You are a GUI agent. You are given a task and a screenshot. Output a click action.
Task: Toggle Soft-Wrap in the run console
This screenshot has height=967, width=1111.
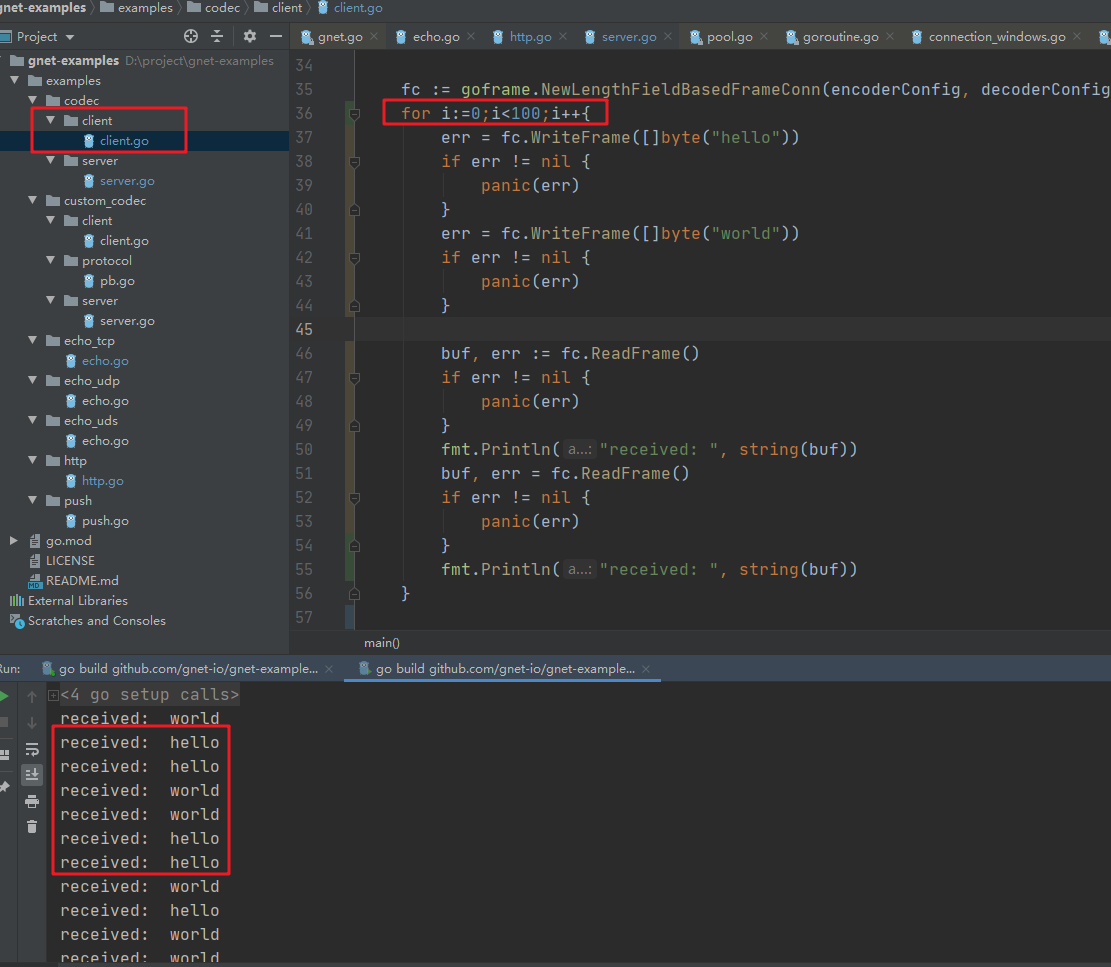pyautogui.click(x=32, y=750)
